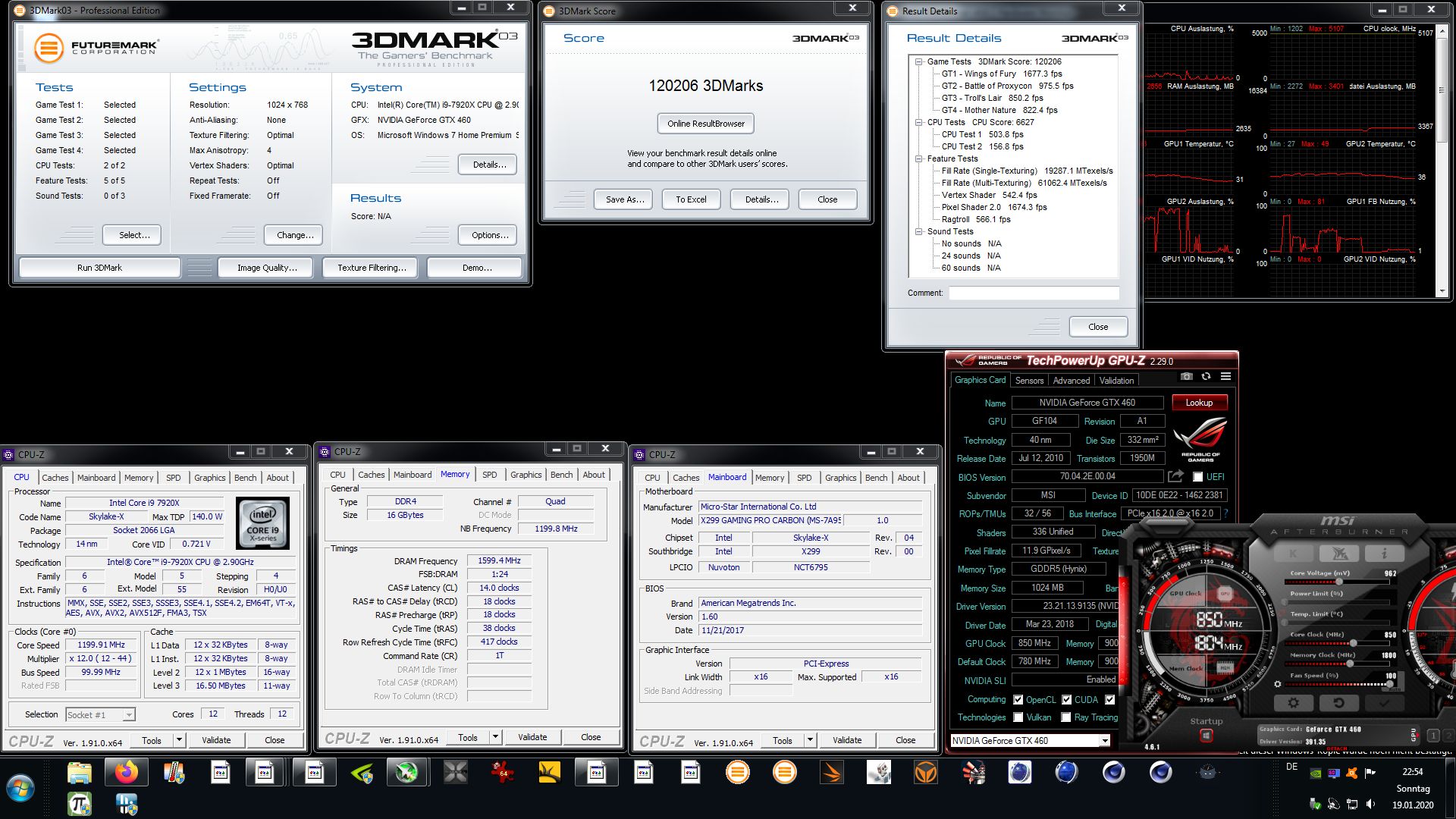Click the Afterburner K button

pyautogui.click(x=1293, y=553)
